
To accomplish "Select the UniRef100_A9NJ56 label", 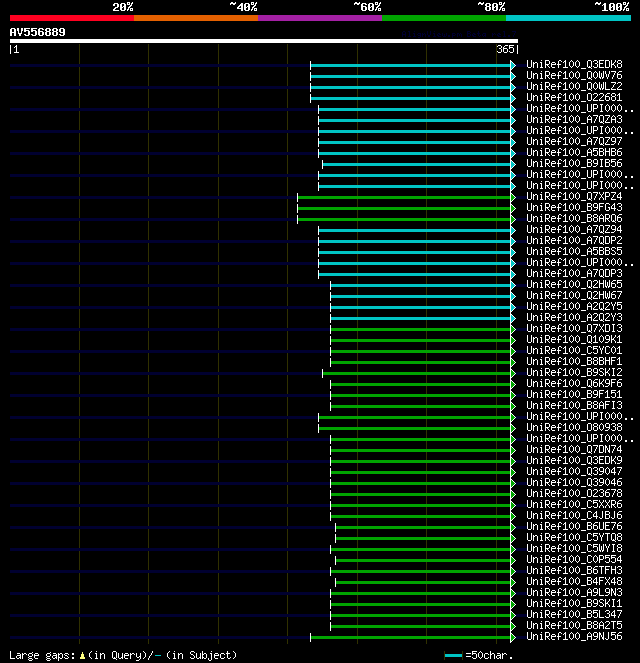I will (574, 636).
